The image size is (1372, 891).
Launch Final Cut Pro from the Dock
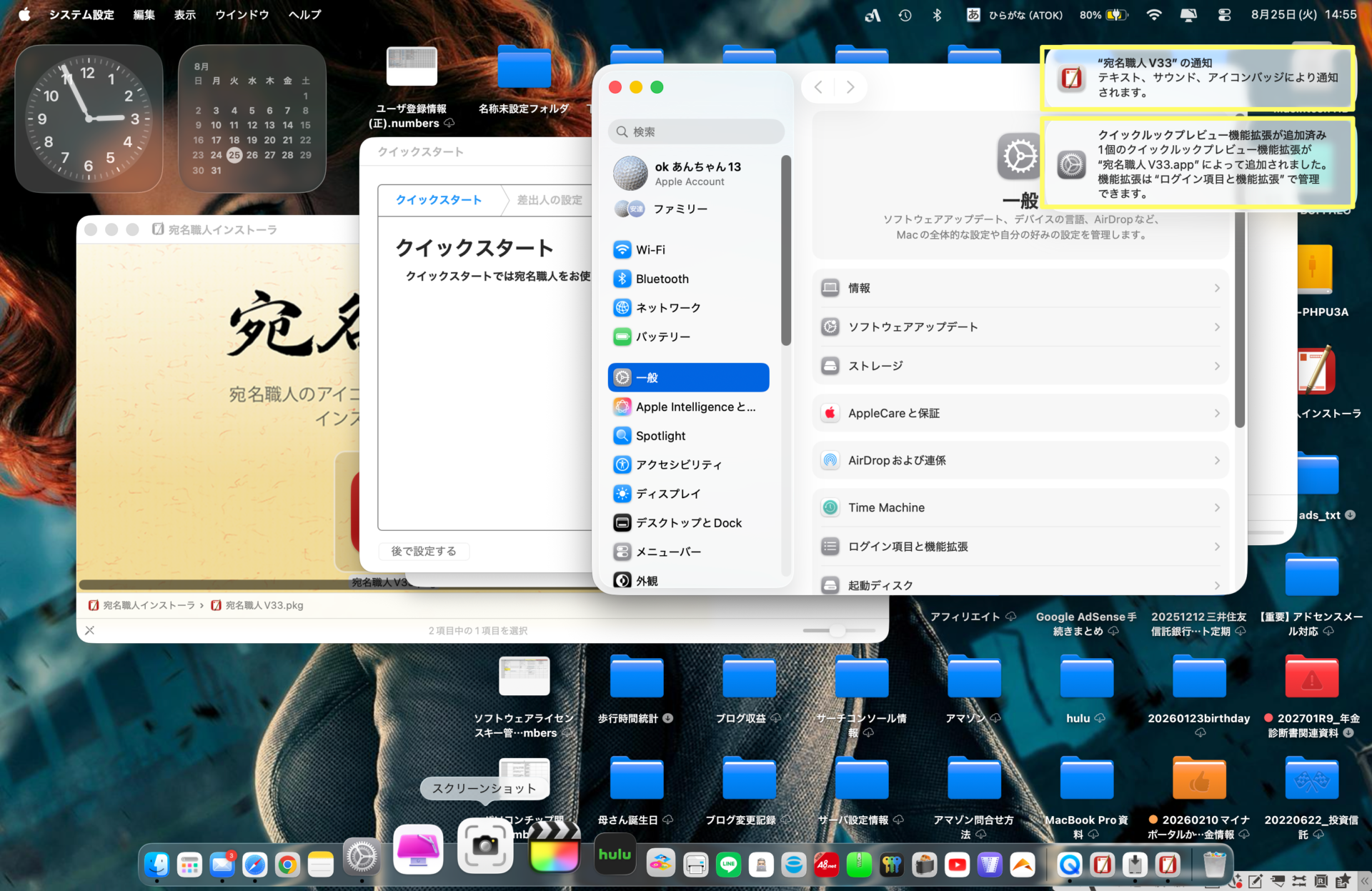pyautogui.click(x=555, y=847)
